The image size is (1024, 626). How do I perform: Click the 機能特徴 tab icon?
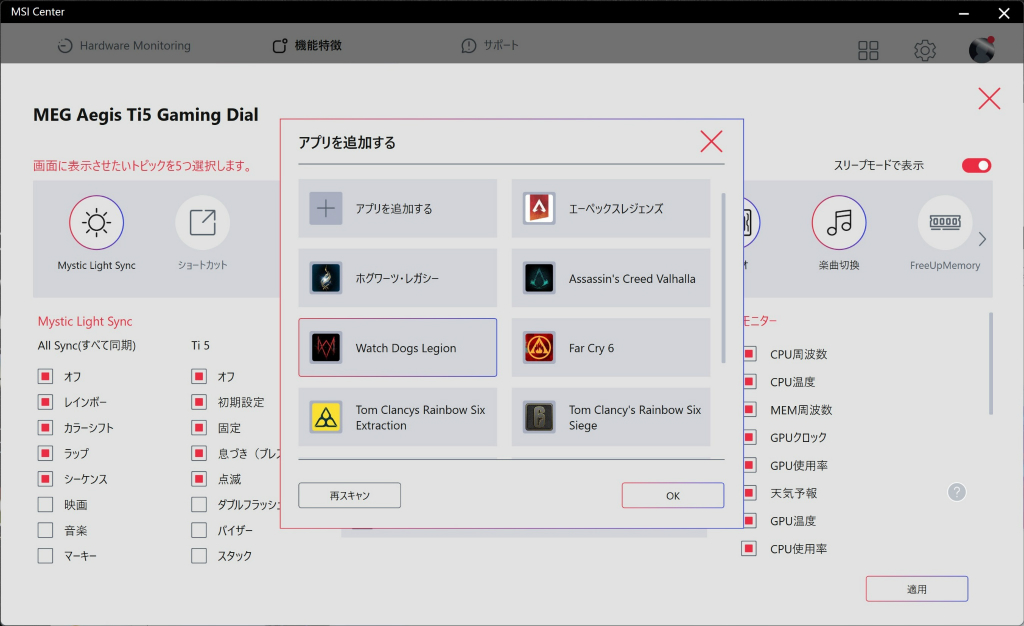pos(280,46)
